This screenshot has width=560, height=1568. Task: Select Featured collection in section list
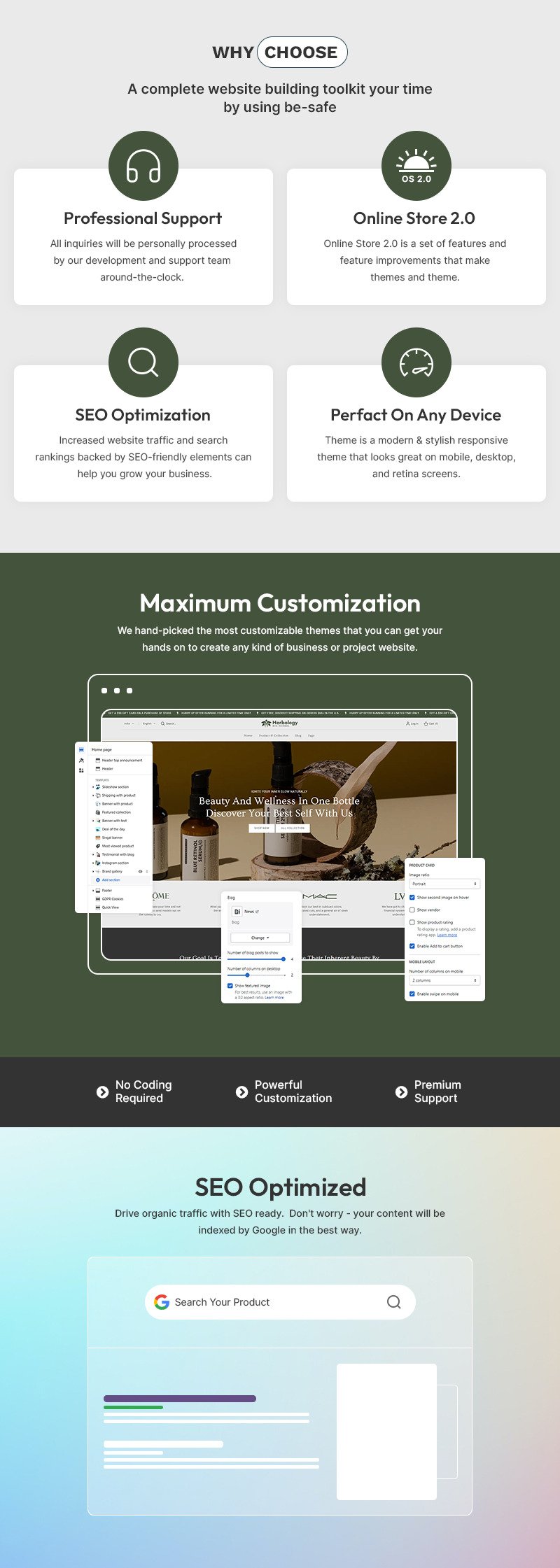(116, 812)
